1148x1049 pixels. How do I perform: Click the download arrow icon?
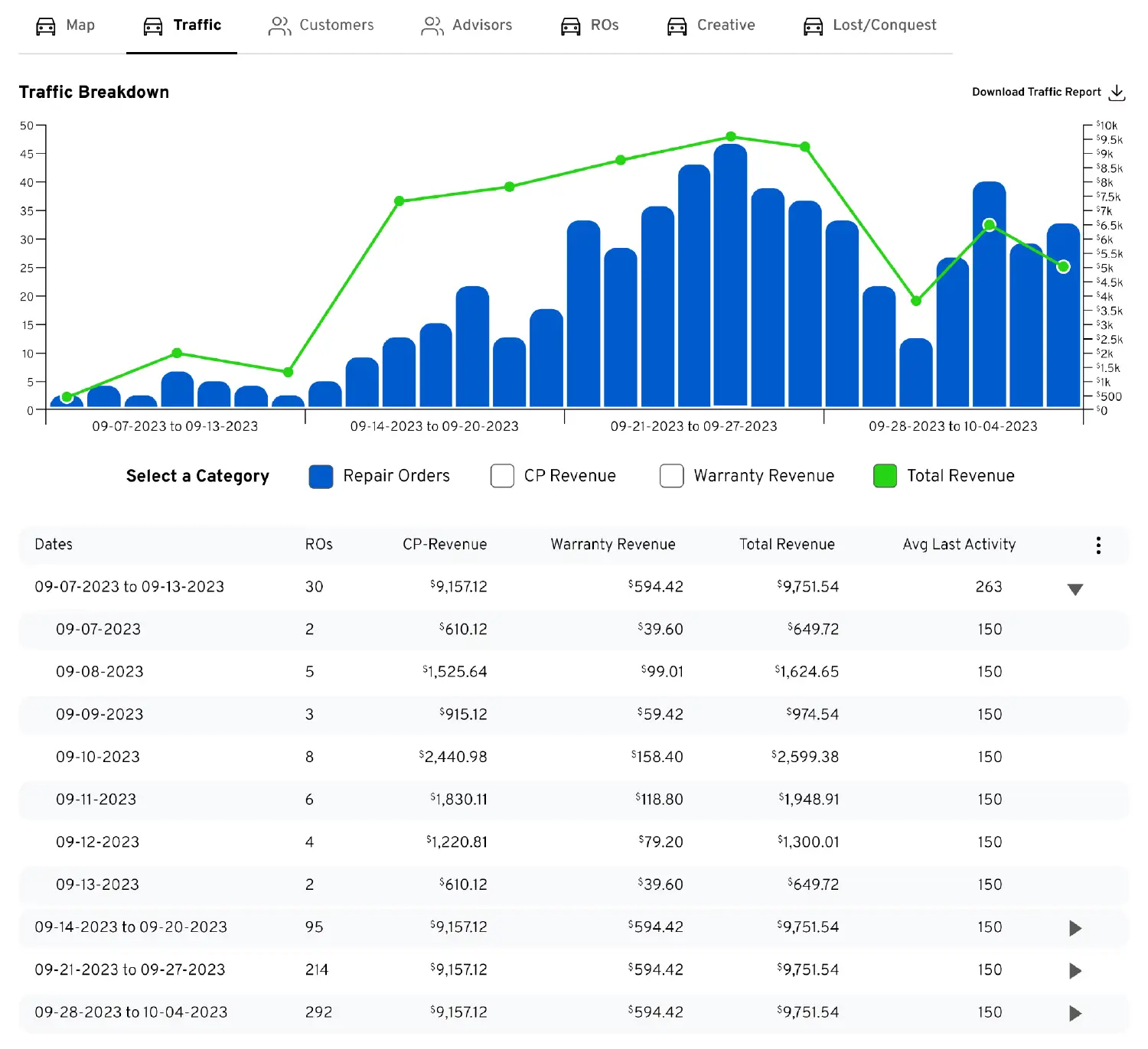point(1117,93)
